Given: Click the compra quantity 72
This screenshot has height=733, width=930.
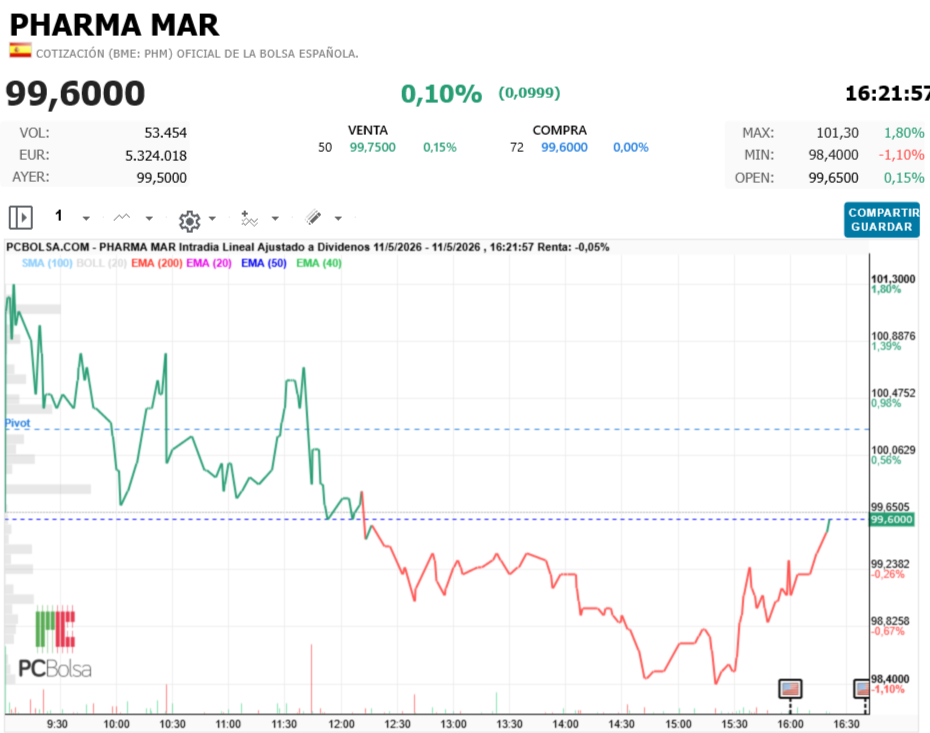Looking at the screenshot, I should coord(517,147).
